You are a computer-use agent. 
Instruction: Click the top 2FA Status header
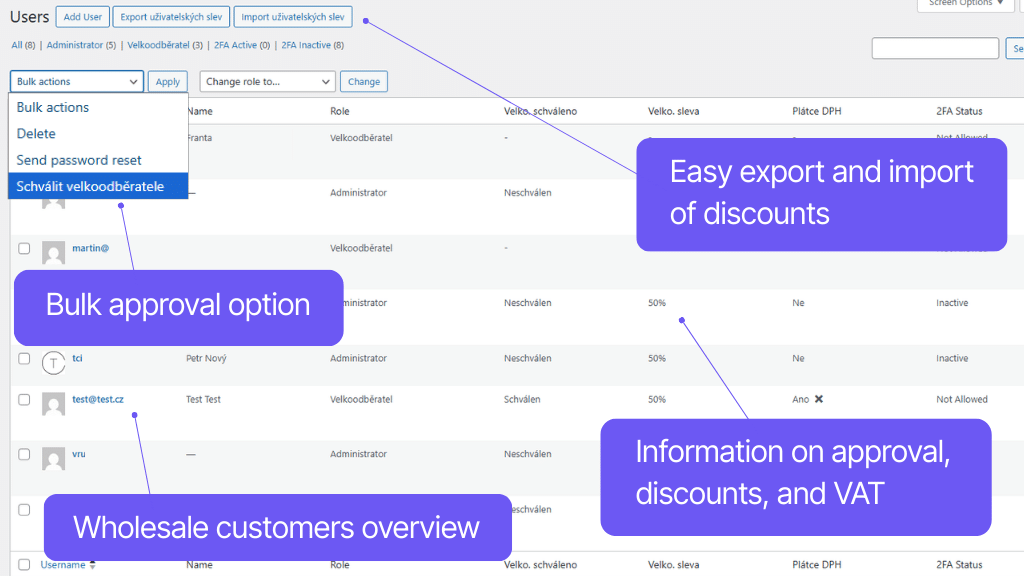coord(959,111)
